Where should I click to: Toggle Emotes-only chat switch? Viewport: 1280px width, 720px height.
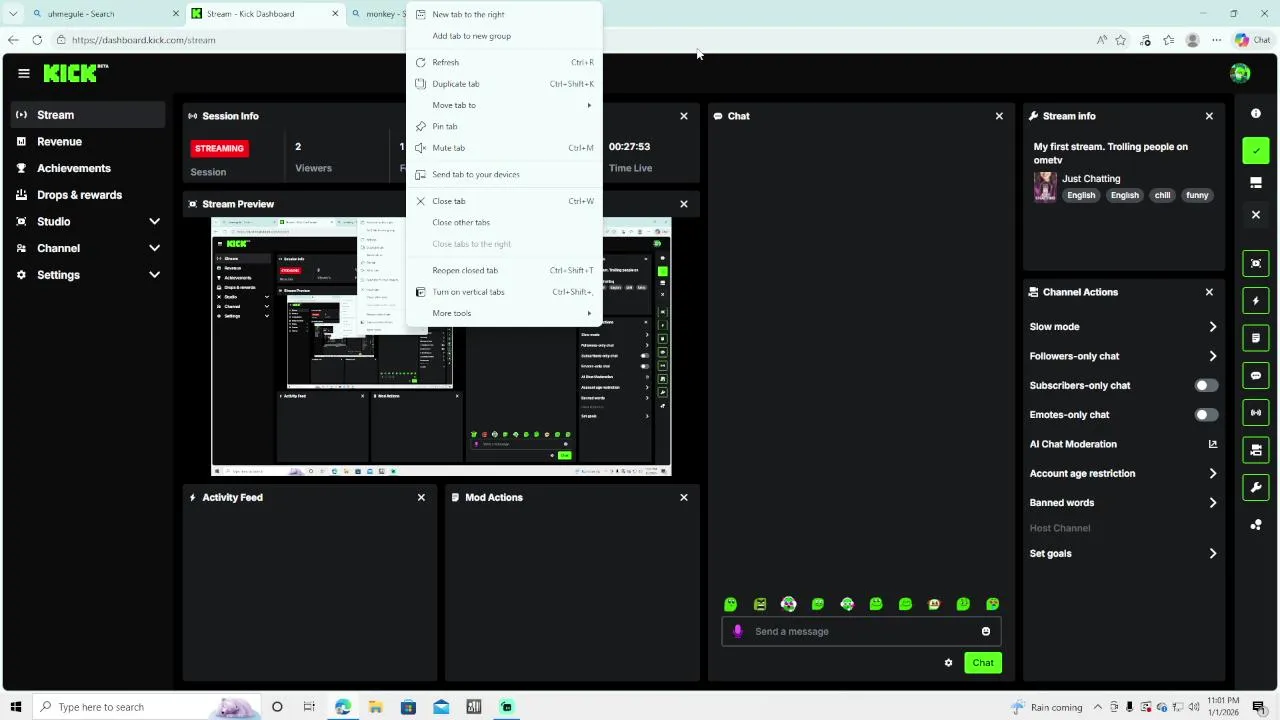pyautogui.click(x=1207, y=415)
